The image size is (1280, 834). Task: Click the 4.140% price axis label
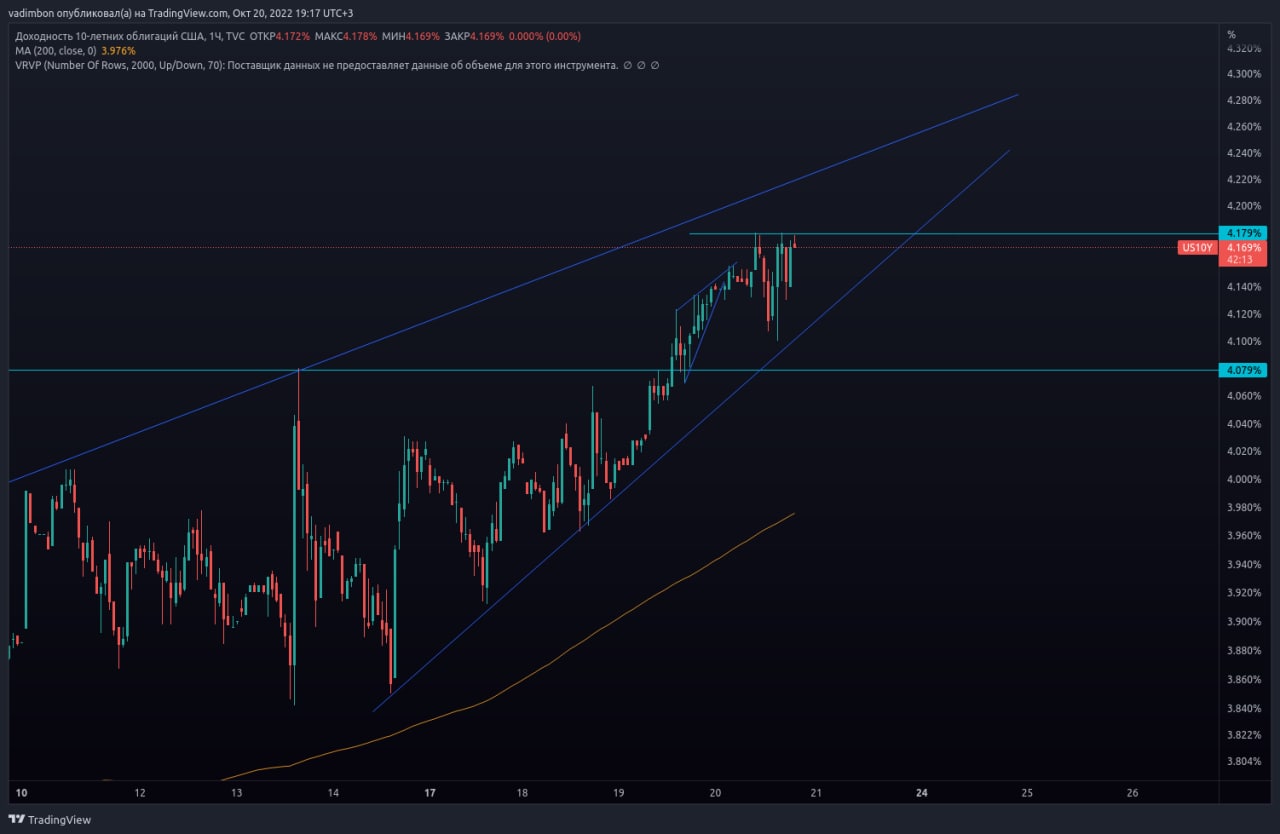(x=1243, y=287)
